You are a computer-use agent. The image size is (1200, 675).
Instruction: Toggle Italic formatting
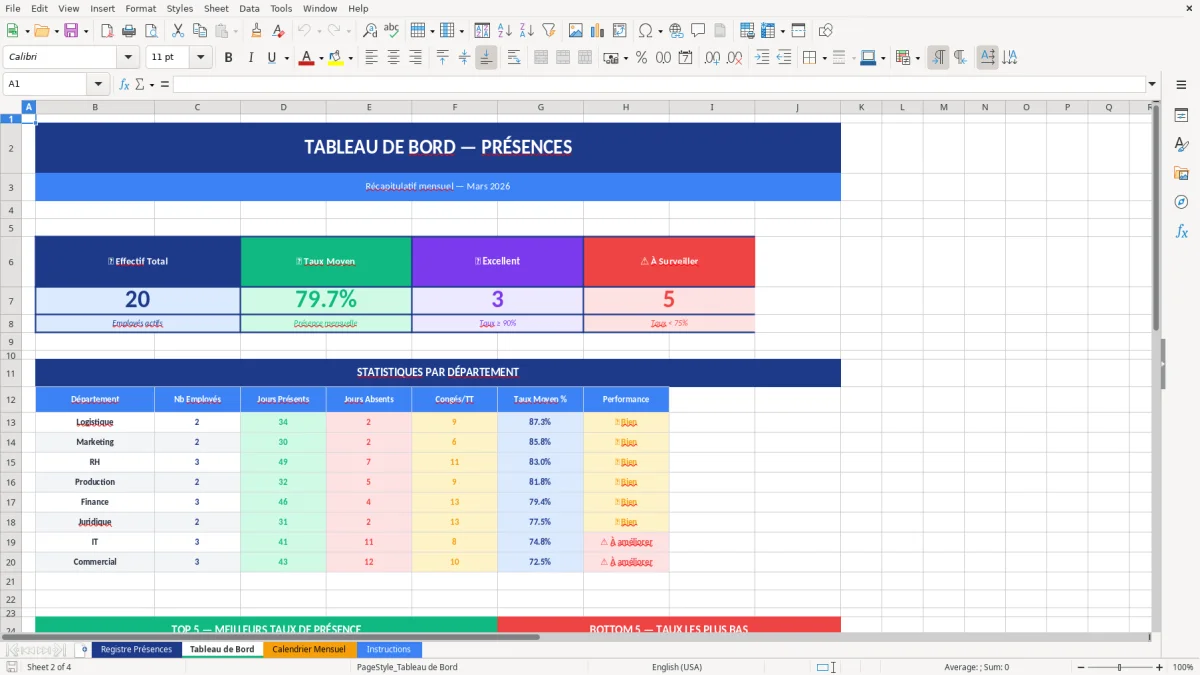point(250,58)
